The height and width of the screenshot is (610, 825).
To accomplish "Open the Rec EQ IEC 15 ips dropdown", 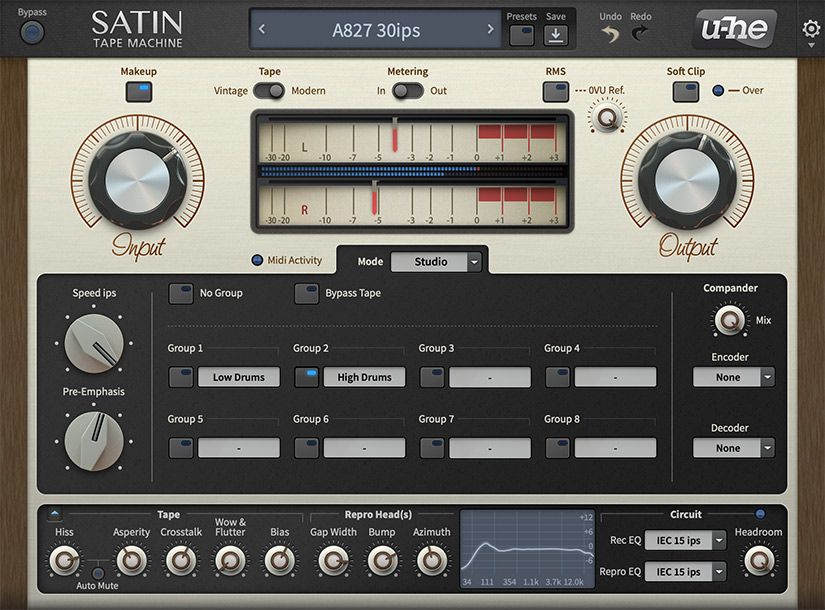I will click(x=685, y=539).
